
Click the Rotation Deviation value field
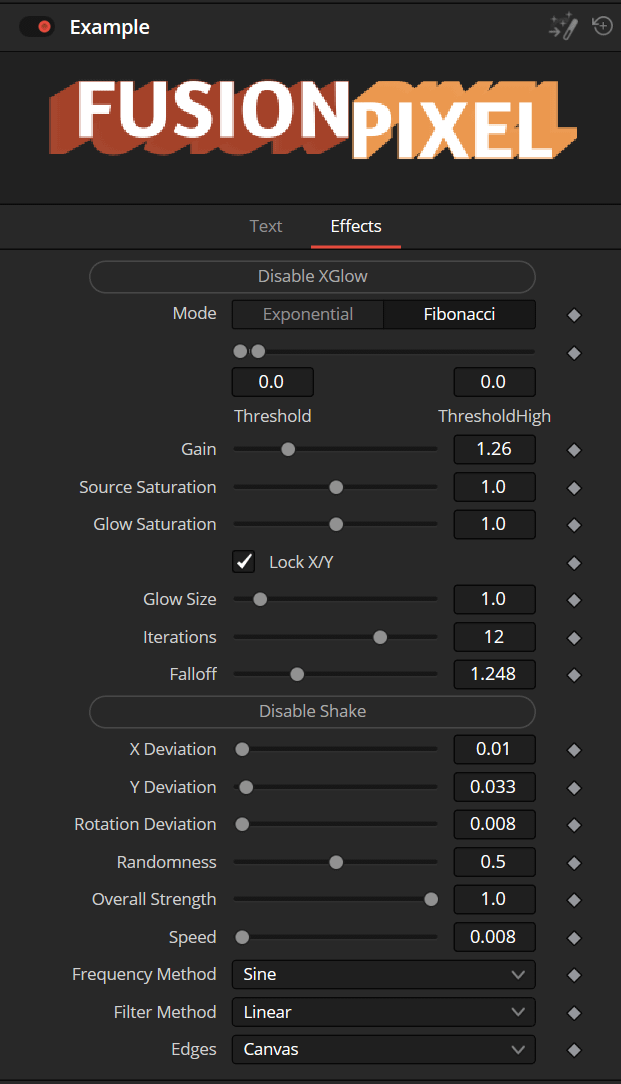tap(494, 824)
